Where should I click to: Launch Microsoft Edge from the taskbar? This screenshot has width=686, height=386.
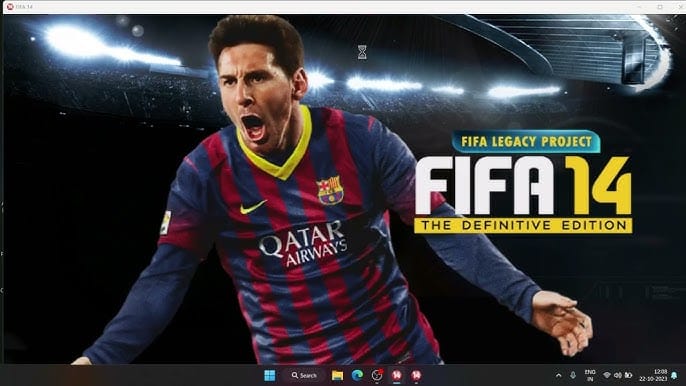tap(357, 375)
